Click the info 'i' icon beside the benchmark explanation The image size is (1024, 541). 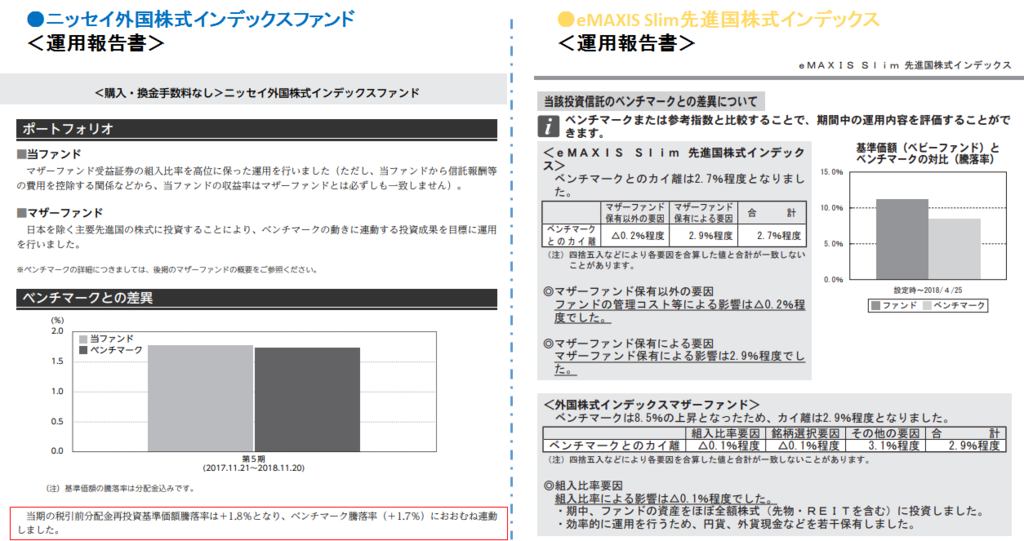point(549,126)
